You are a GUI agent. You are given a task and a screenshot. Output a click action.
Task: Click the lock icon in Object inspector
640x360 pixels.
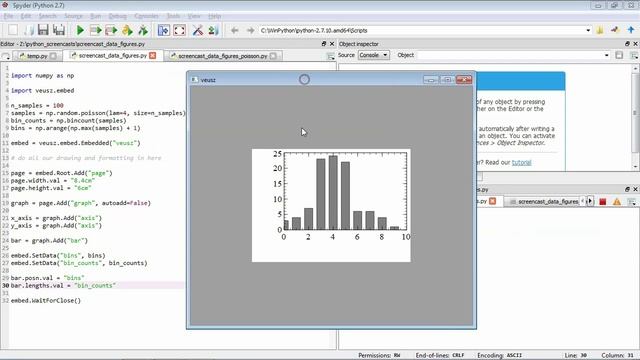619,55
